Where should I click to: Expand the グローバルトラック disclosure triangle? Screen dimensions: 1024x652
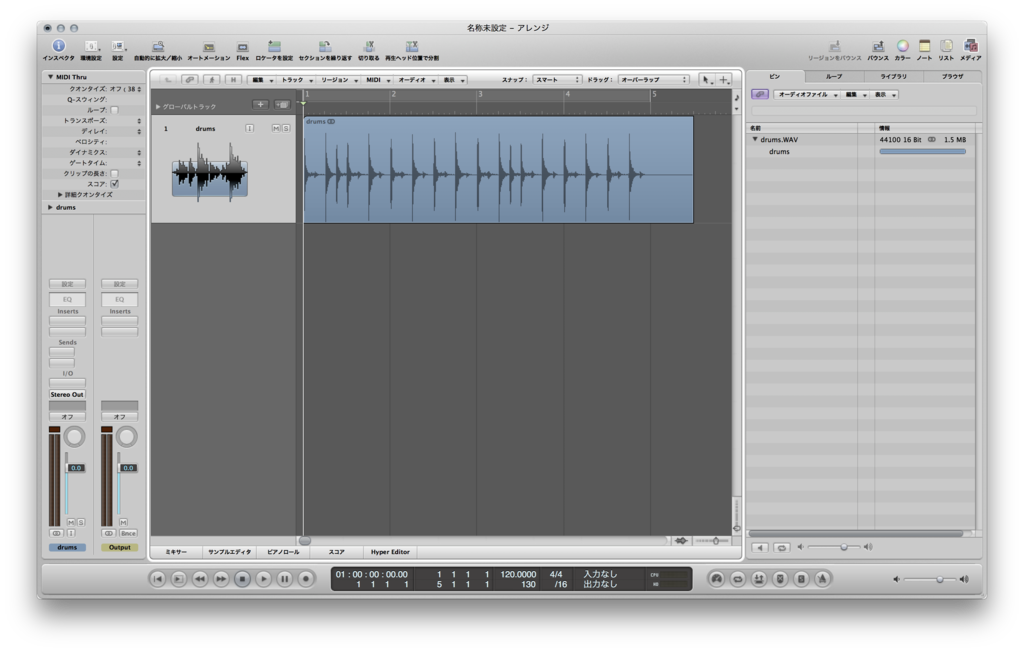pyautogui.click(x=157, y=106)
